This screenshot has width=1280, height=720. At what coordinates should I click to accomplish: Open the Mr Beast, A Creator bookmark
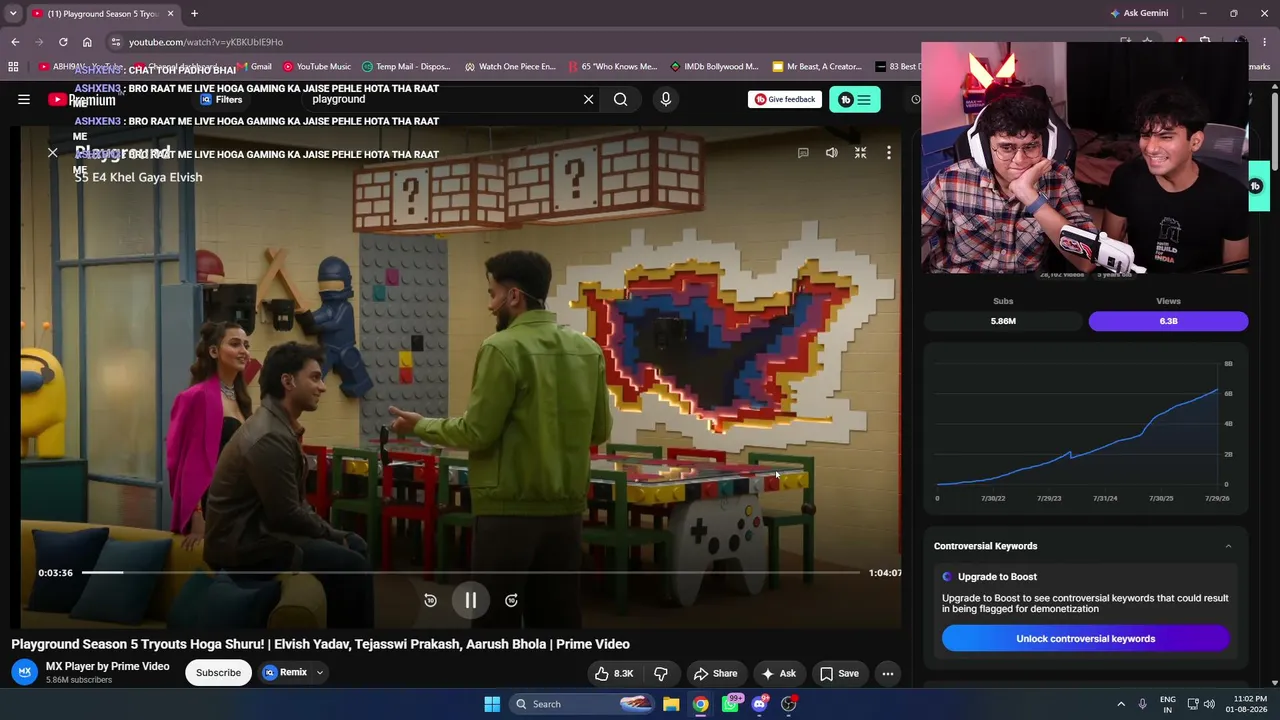point(817,67)
